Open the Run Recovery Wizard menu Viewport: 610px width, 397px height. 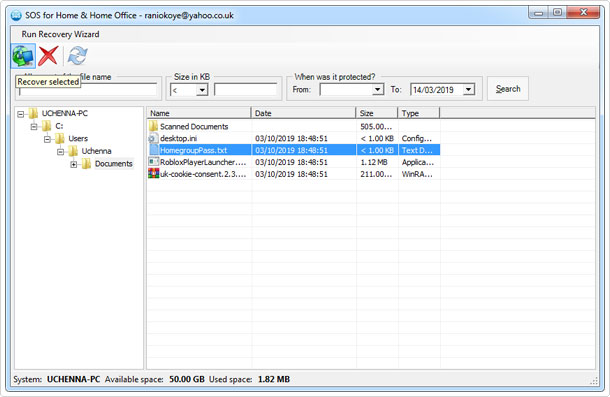[60, 34]
